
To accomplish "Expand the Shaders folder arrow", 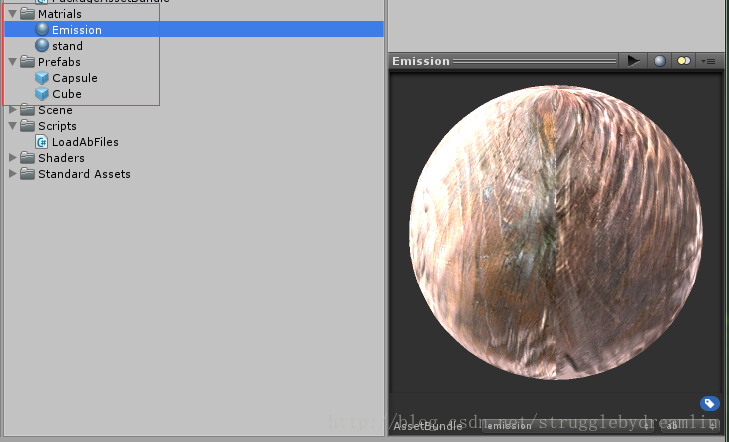I will (13, 158).
